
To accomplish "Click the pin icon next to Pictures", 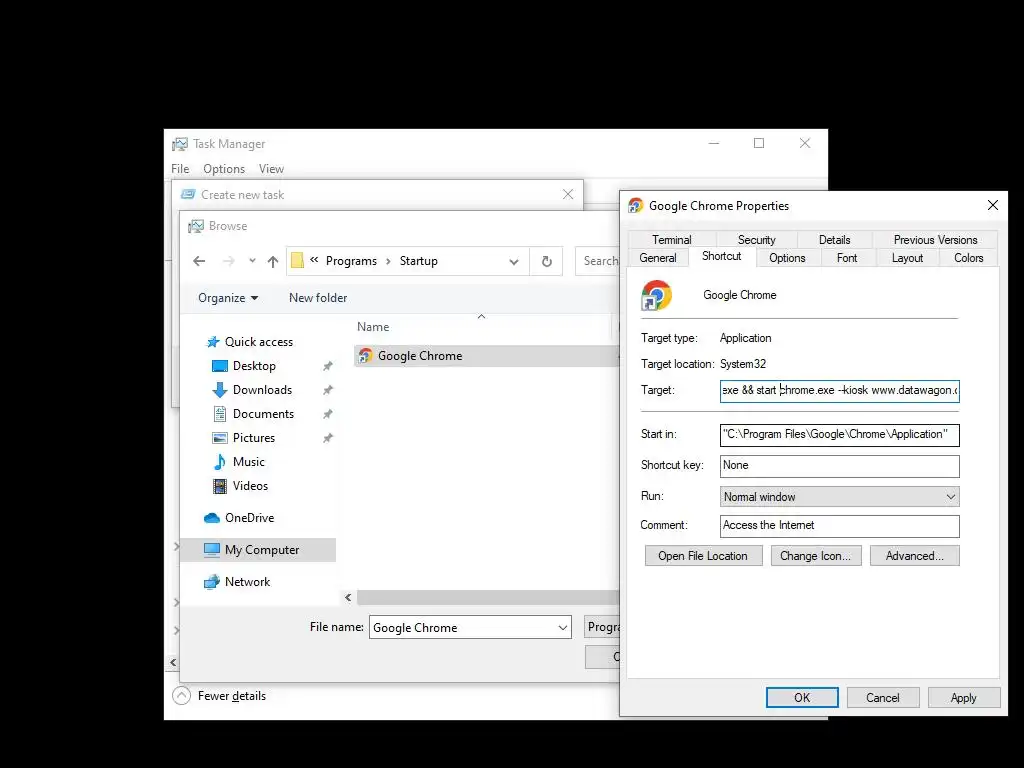I will click(x=328, y=438).
